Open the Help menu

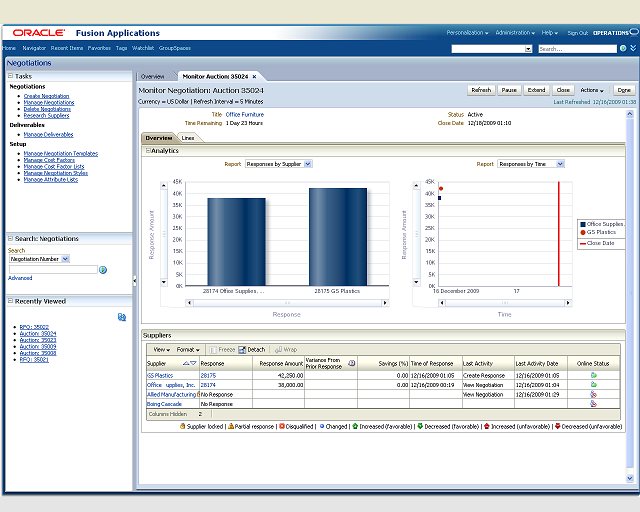pyautogui.click(x=550, y=33)
